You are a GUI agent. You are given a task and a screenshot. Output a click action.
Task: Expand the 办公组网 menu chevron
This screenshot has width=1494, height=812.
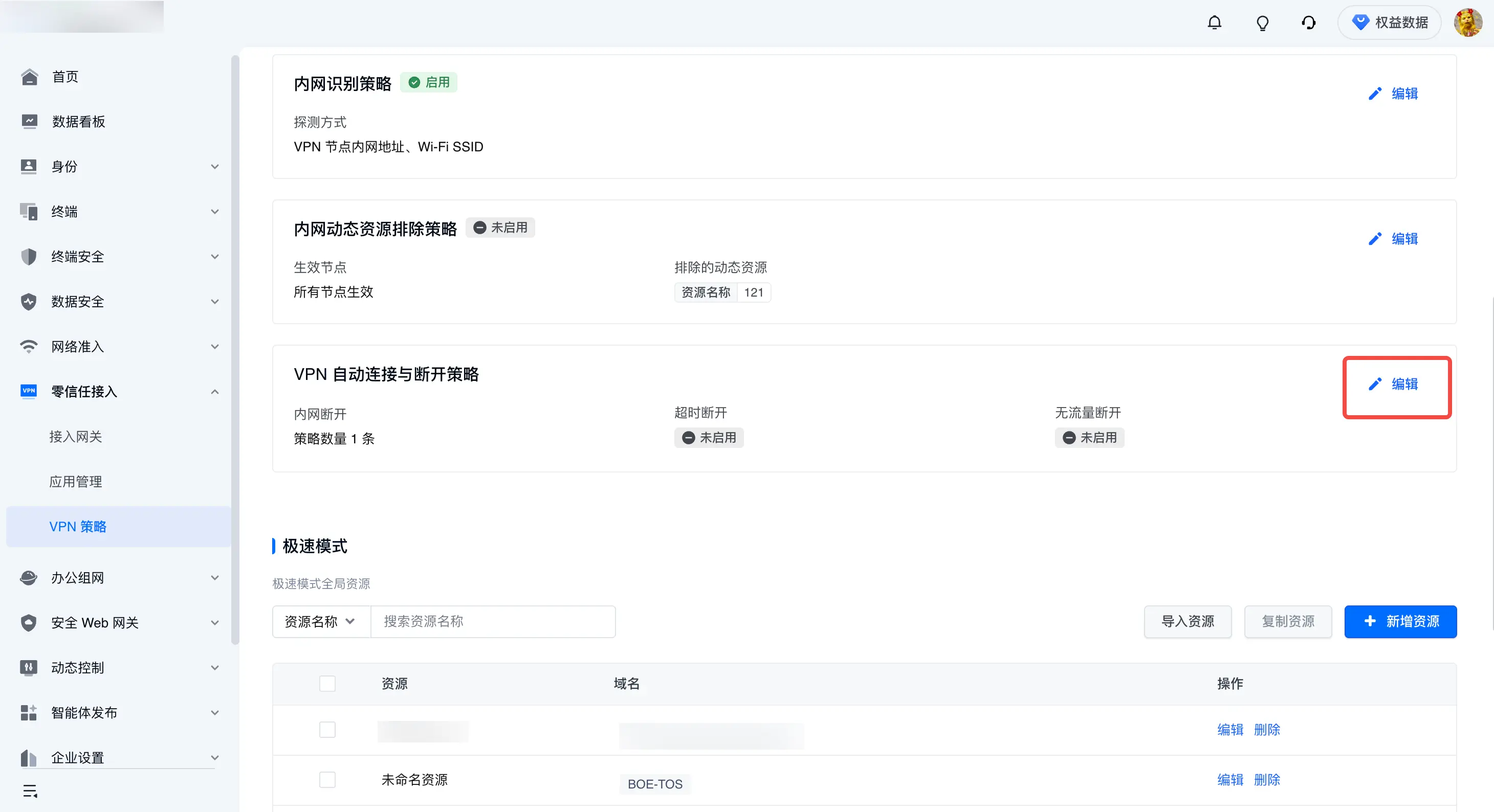click(x=214, y=578)
